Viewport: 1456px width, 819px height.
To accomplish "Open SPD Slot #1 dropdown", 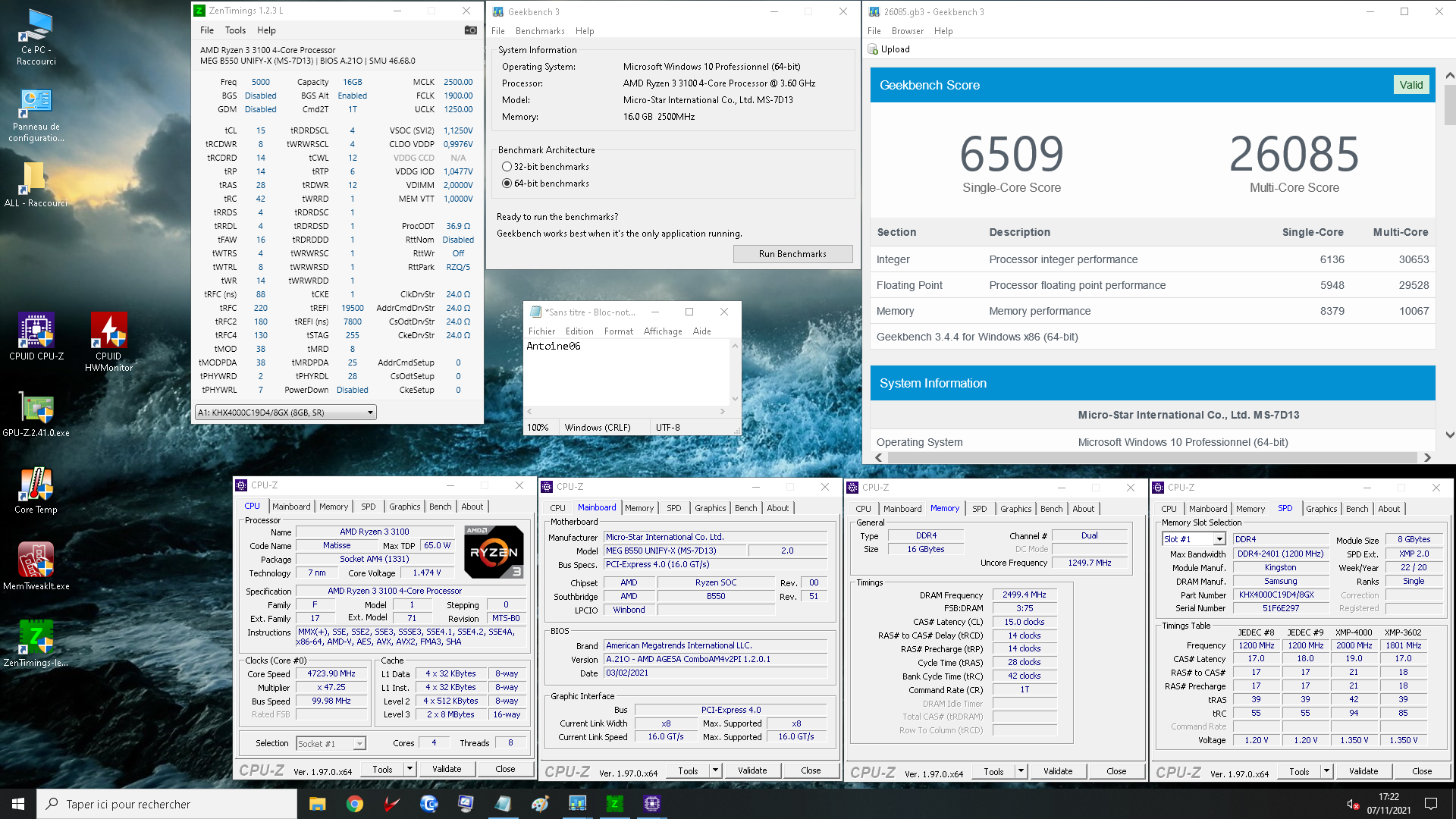I will coord(1194,539).
